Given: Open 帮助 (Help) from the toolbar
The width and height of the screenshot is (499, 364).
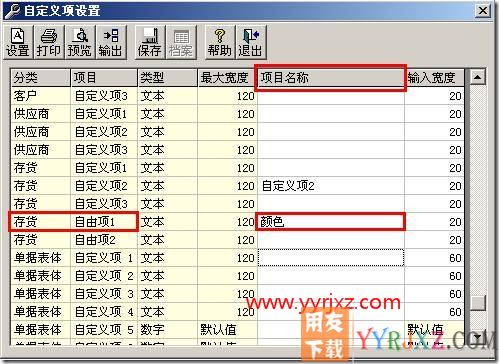Looking at the screenshot, I should pos(220,43).
